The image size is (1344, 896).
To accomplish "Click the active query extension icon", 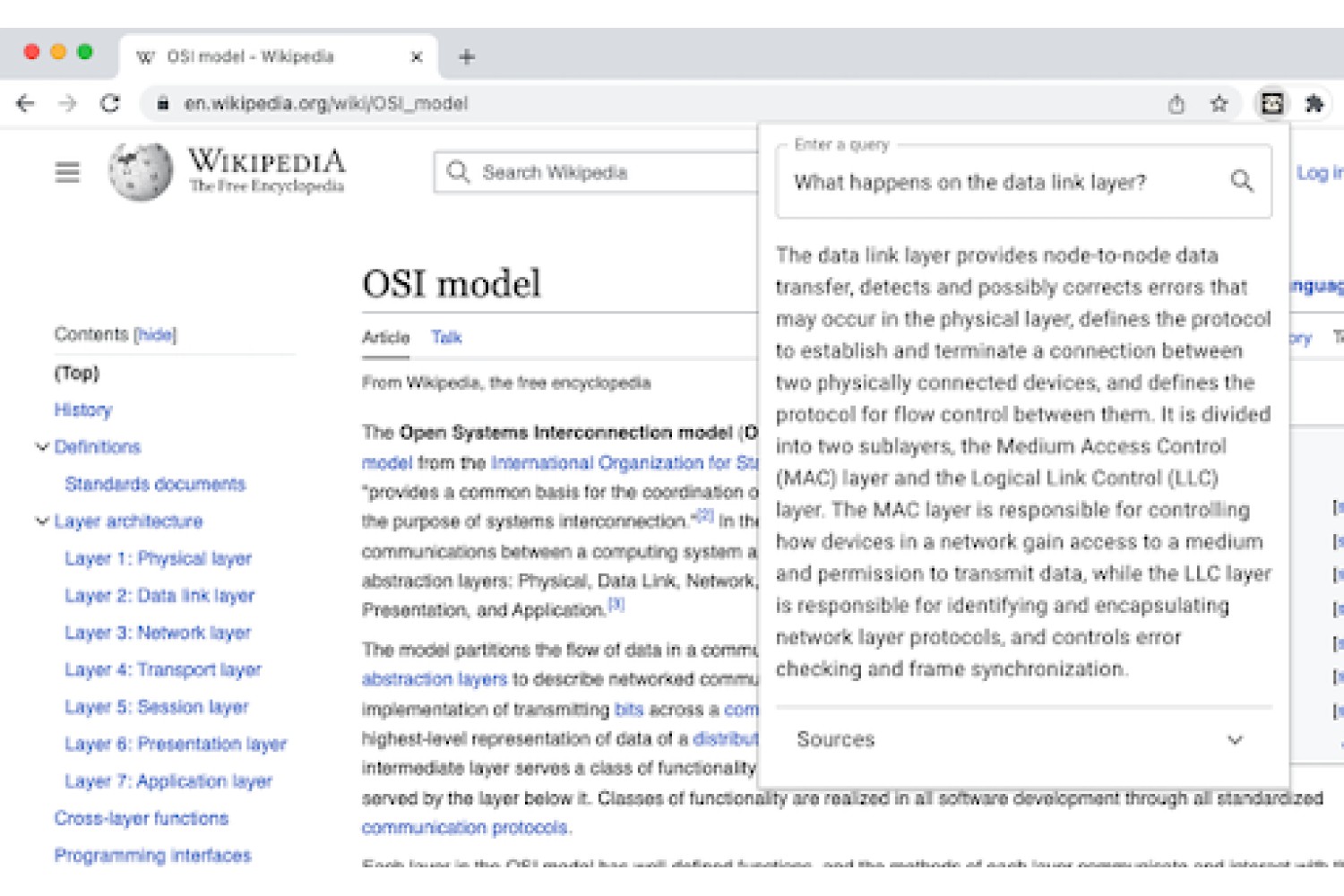I will click(1271, 104).
